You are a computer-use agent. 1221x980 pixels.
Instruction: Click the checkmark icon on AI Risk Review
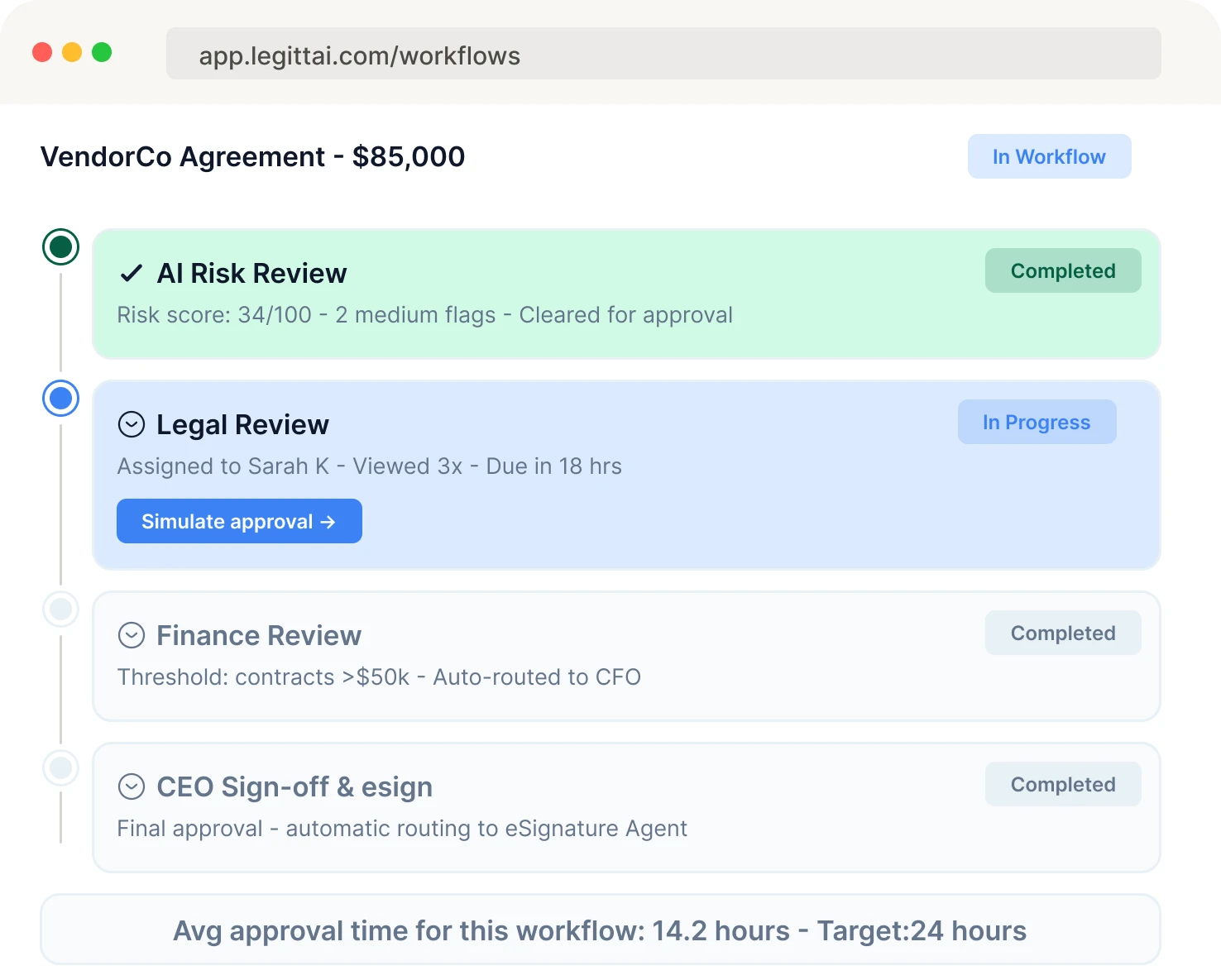(131, 273)
